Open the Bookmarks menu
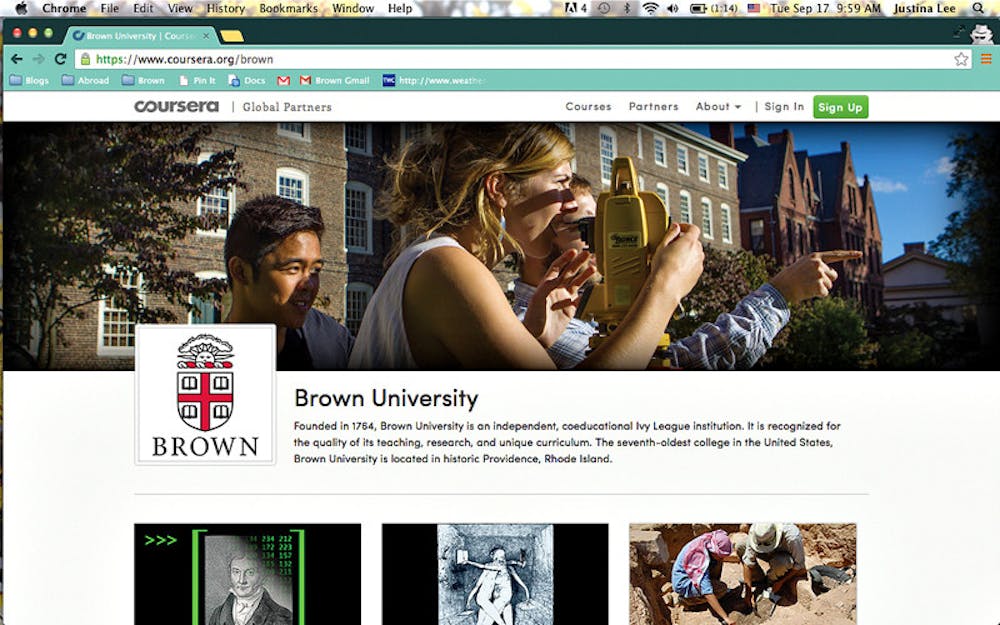Screen dimensions: 1000x625 288,8
